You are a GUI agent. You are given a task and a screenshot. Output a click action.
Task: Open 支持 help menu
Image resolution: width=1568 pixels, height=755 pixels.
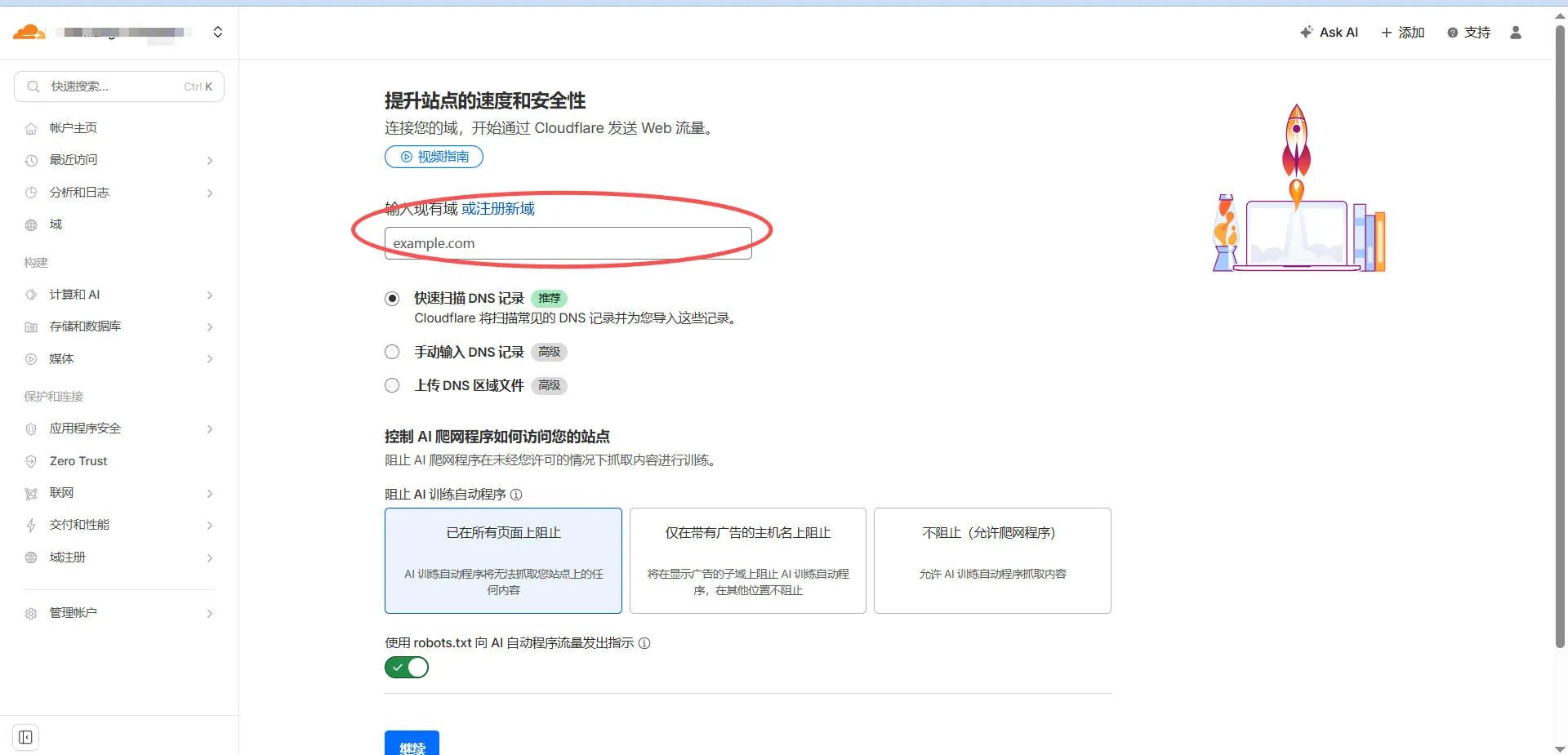tap(1468, 33)
